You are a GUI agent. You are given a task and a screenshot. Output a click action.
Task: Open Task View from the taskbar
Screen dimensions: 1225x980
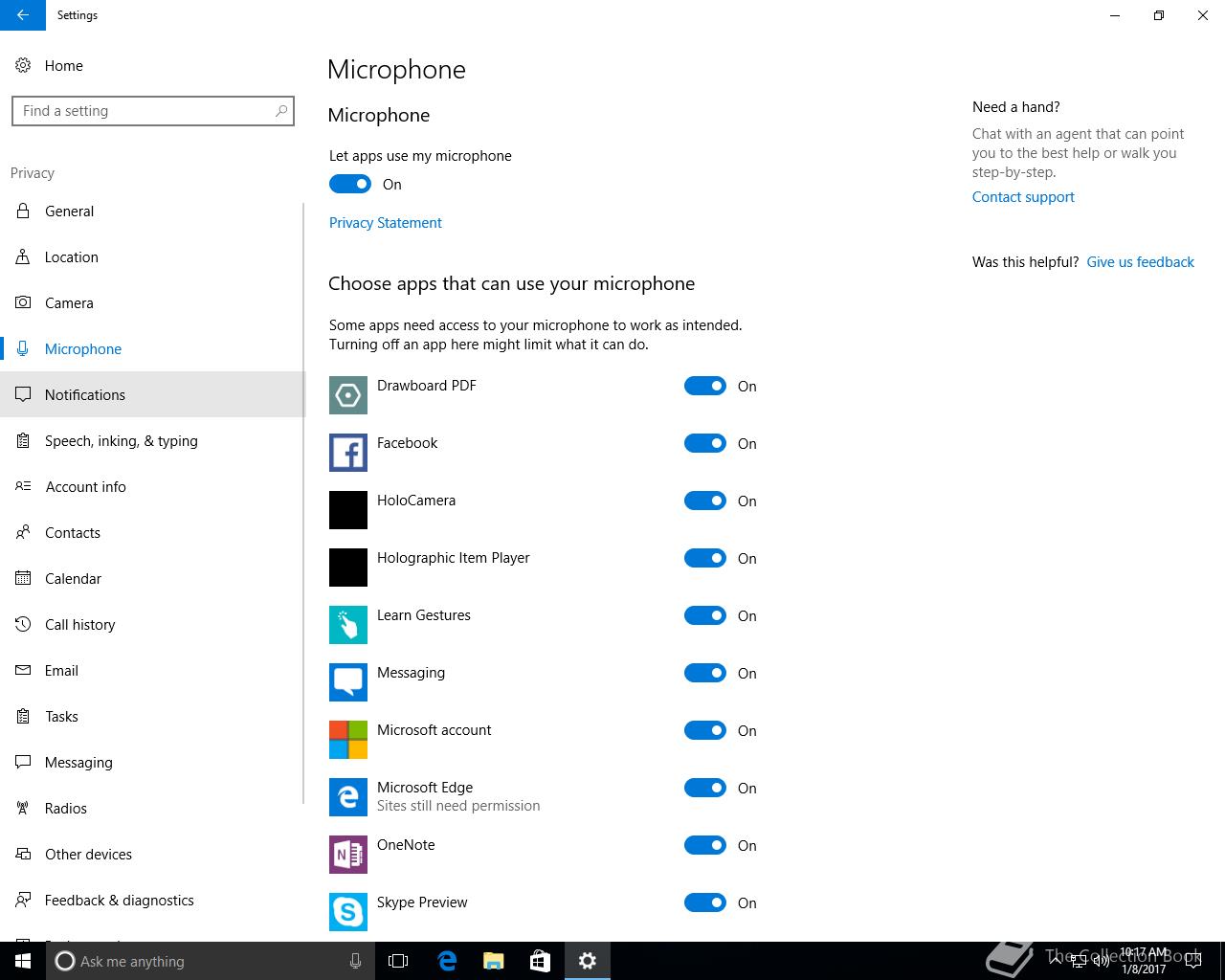tap(398, 961)
